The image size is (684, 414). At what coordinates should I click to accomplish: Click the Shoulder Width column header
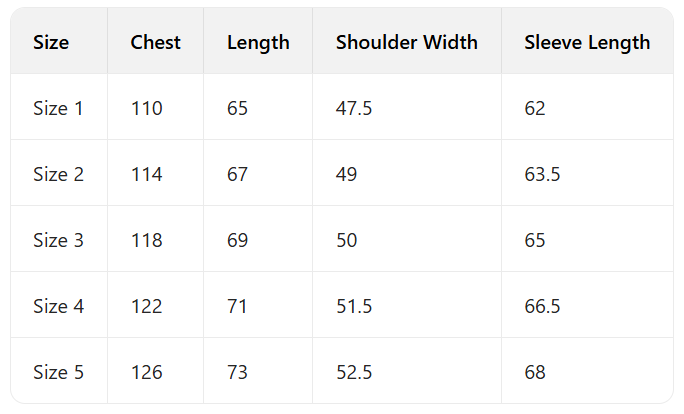tap(407, 42)
